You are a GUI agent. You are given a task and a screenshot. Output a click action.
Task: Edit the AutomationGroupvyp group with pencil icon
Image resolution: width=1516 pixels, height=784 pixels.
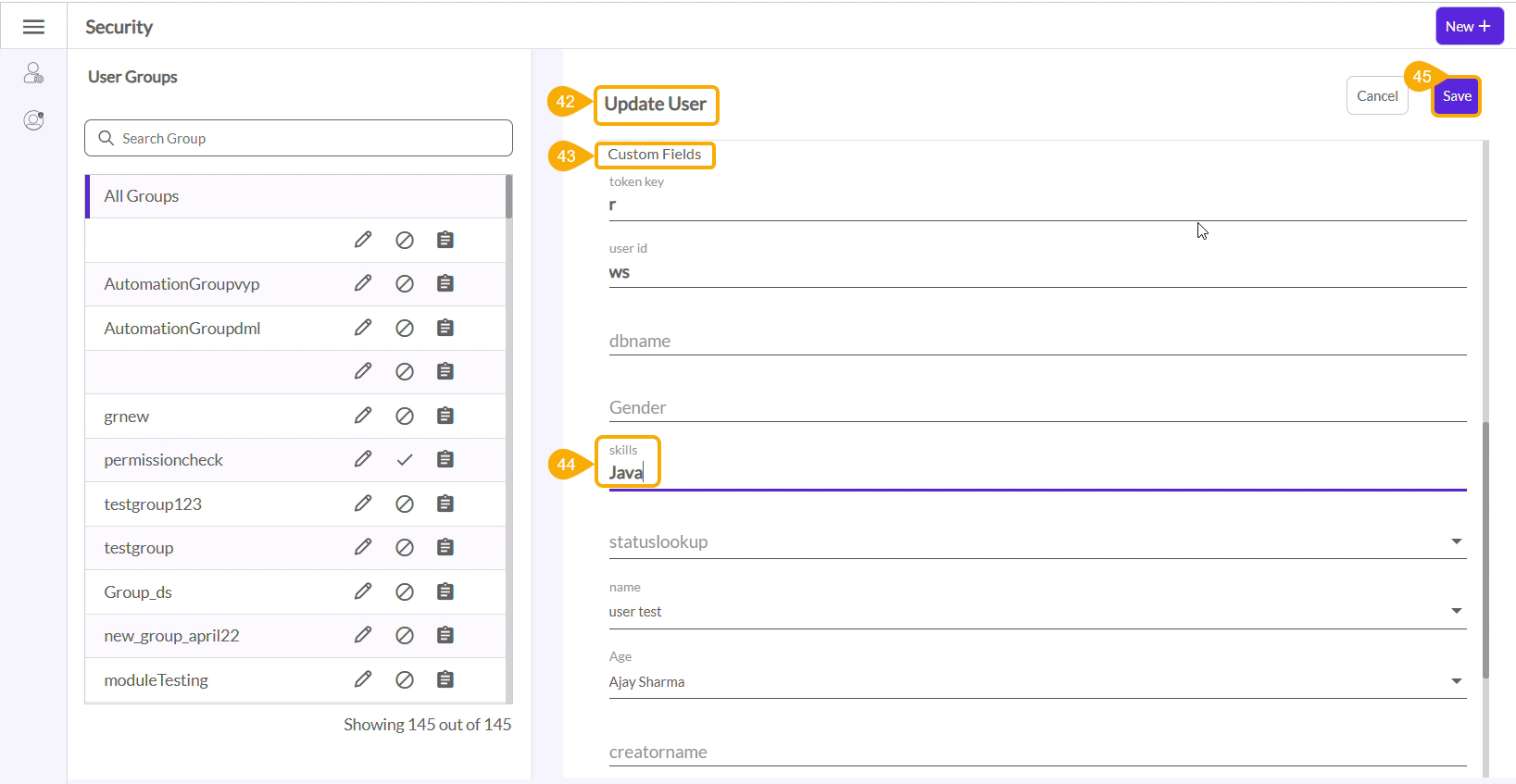(363, 283)
